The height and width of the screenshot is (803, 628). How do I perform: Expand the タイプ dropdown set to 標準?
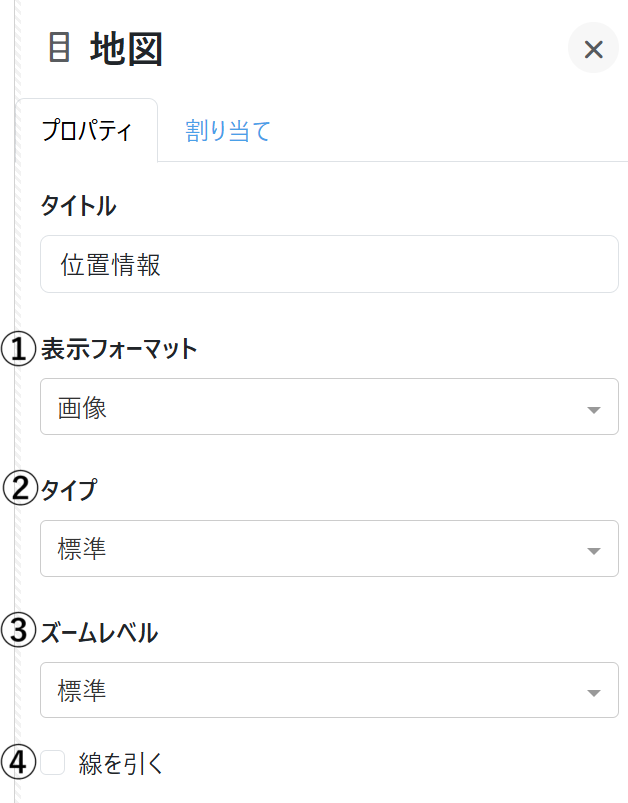pos(310,549)
